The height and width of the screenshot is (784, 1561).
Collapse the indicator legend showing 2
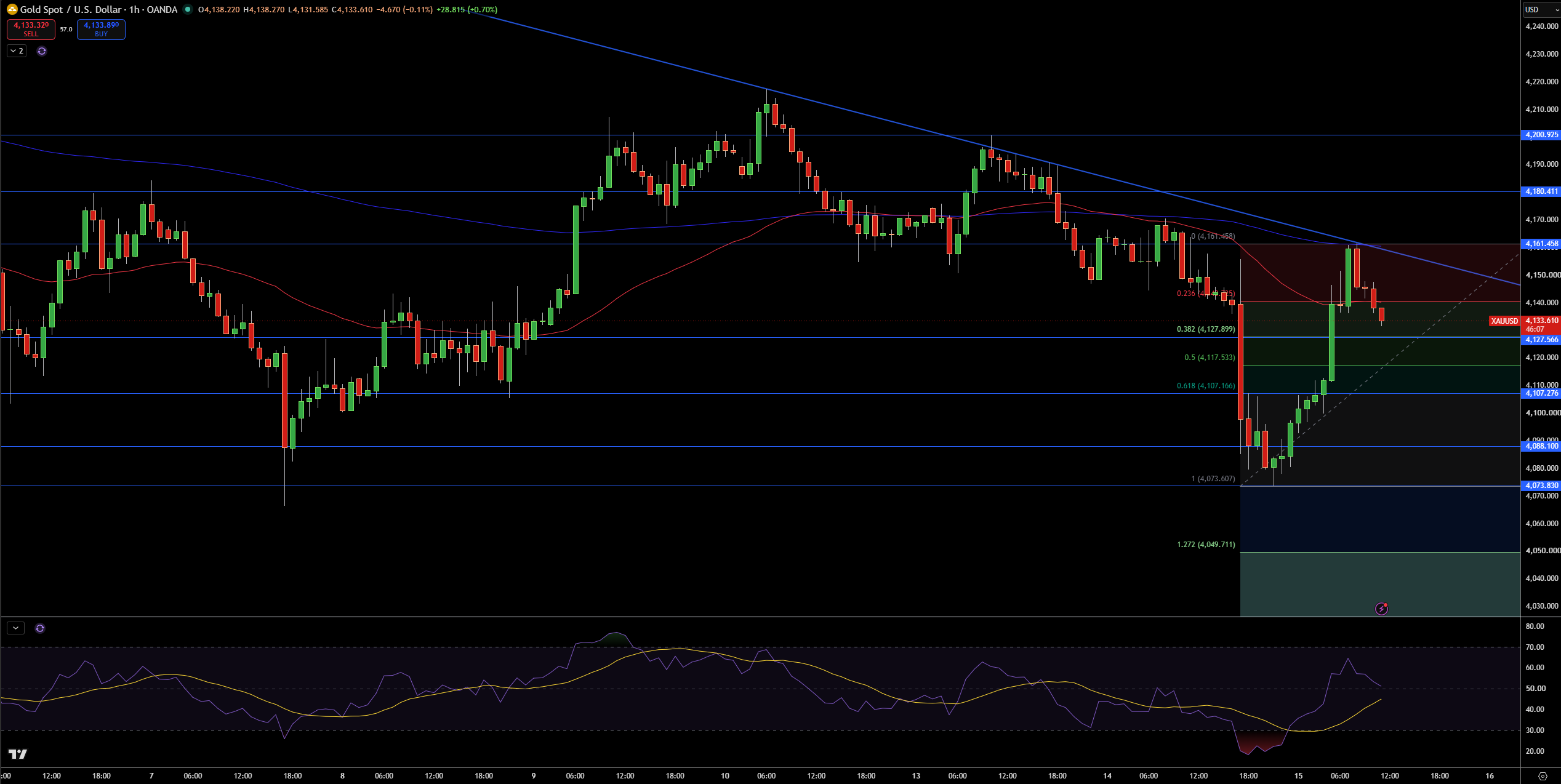(17, 51)
